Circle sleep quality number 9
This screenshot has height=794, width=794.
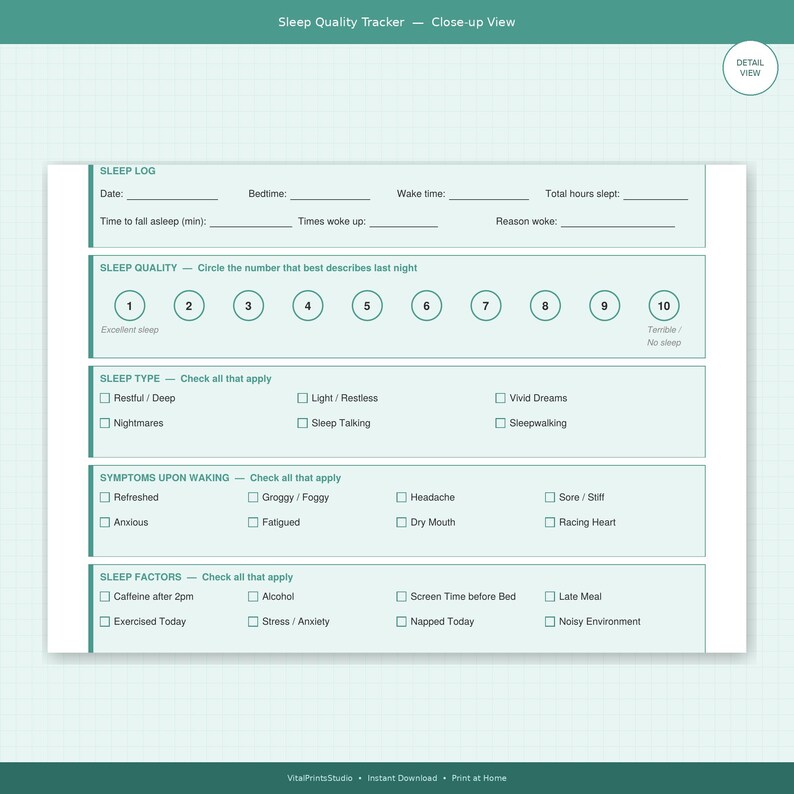pos(605,306)
